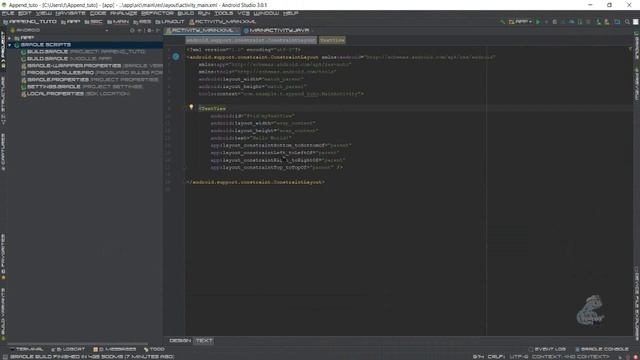Open the Terminal tool window

click(26, 349)
